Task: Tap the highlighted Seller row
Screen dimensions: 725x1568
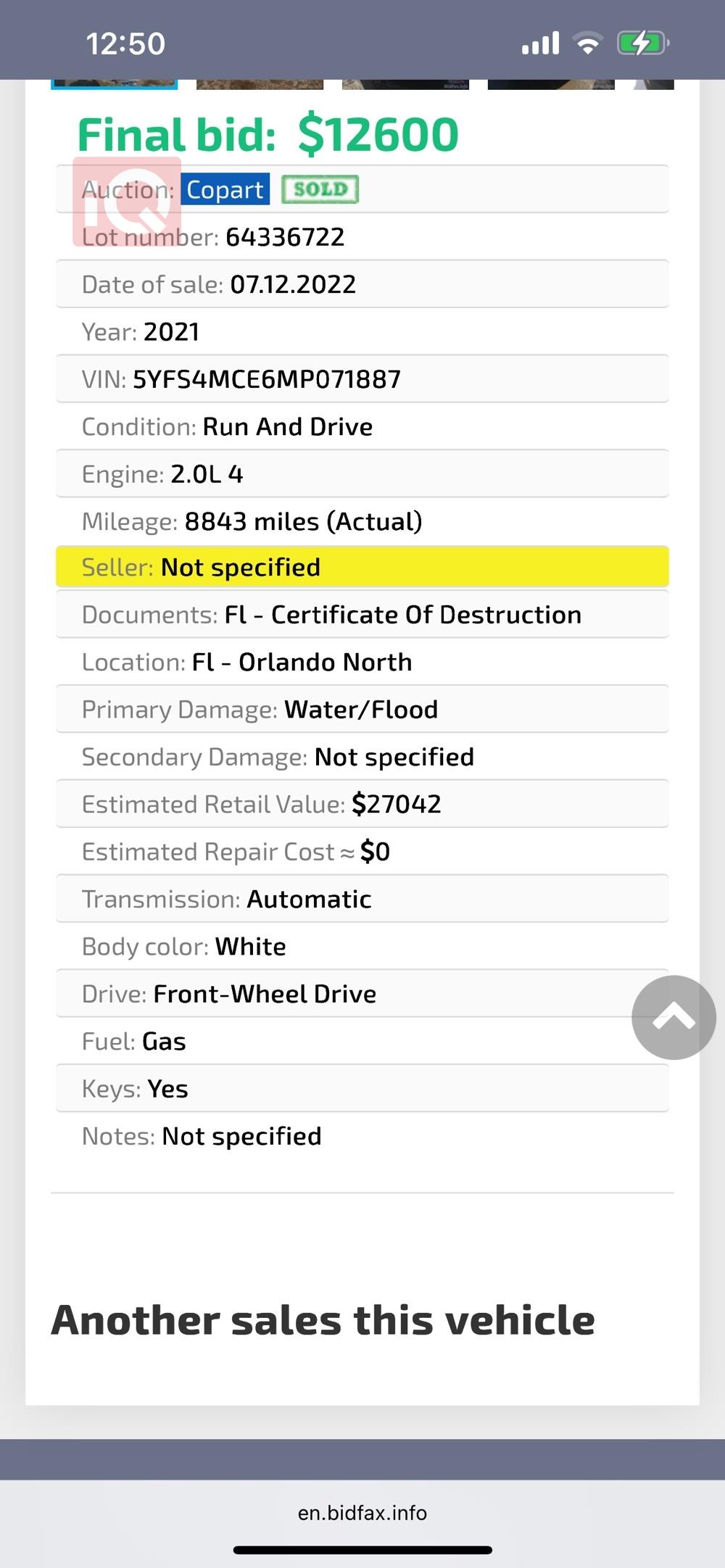Action: pyautogui.click(x=362, y=567)
